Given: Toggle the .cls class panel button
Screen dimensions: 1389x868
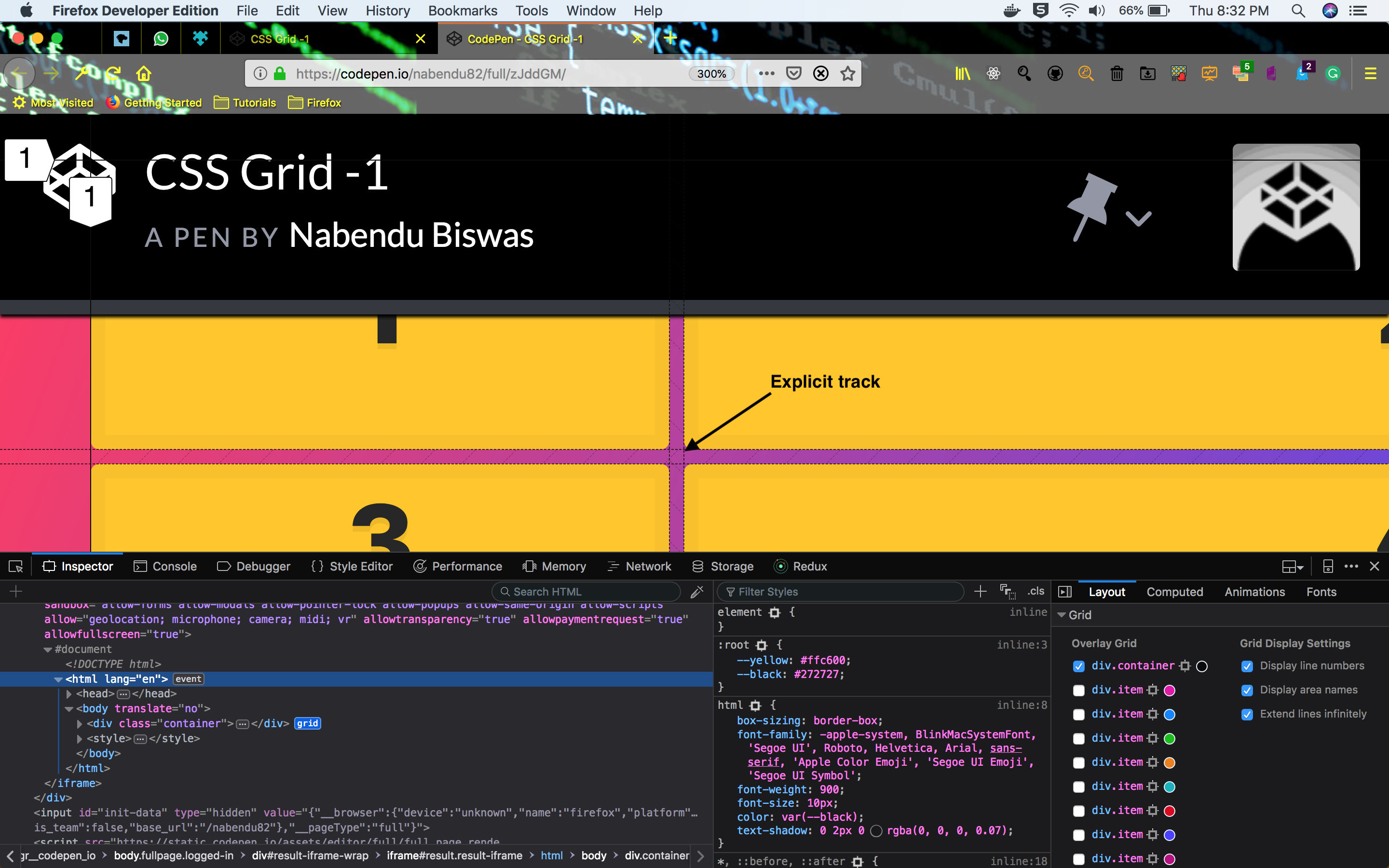Looking at the screenshot, I should (1035, 591).
